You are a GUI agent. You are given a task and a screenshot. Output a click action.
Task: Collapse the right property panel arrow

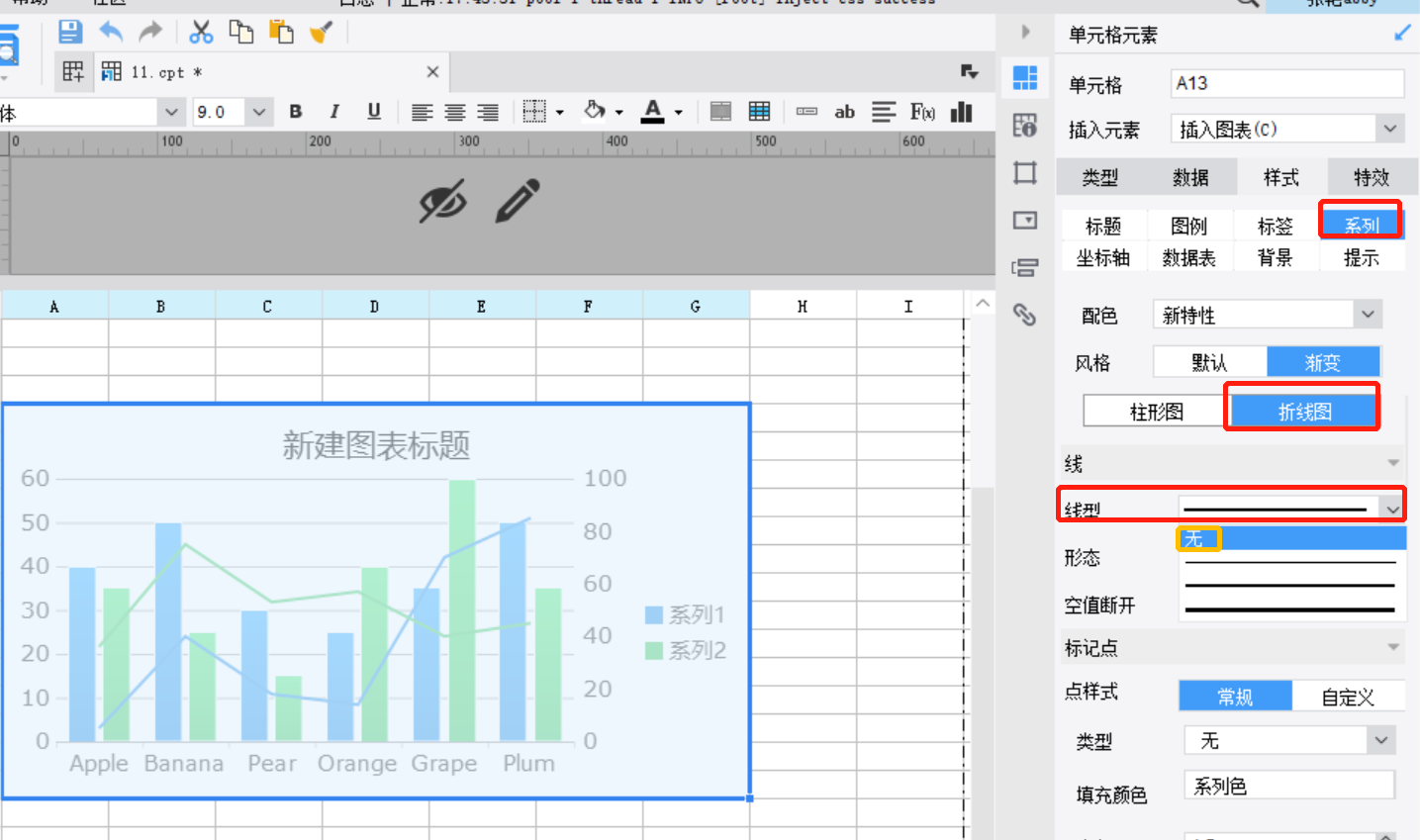(1026, 32)
